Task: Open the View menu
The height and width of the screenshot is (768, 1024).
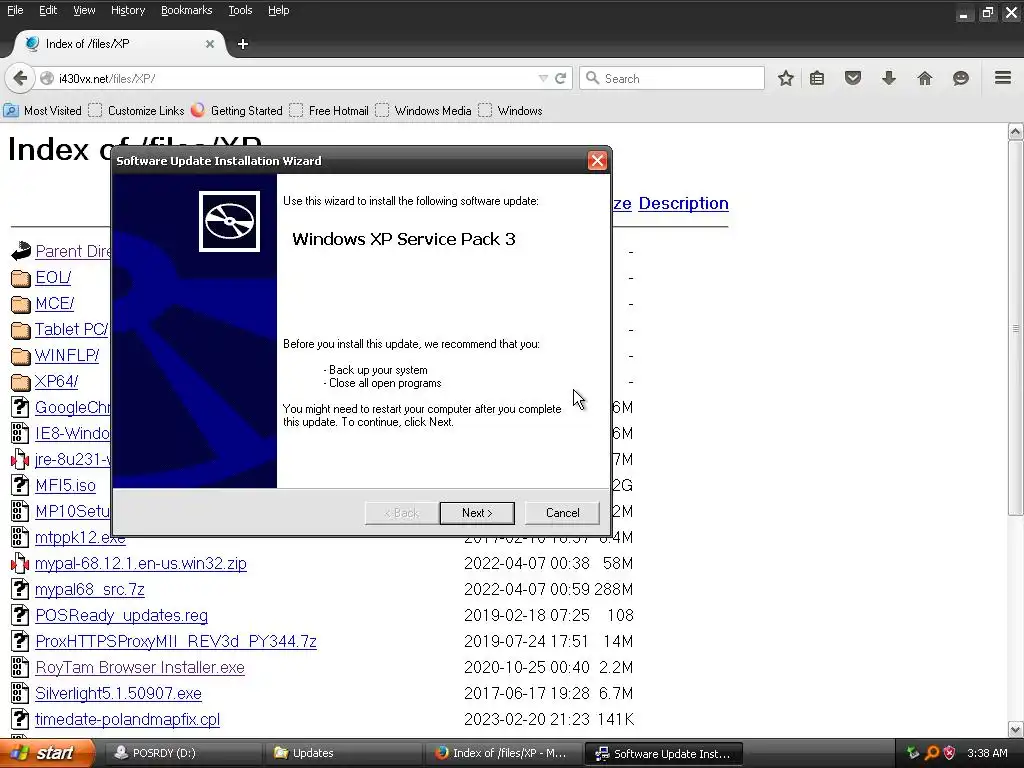Action: pyautogui.click(x=84, y=10)
